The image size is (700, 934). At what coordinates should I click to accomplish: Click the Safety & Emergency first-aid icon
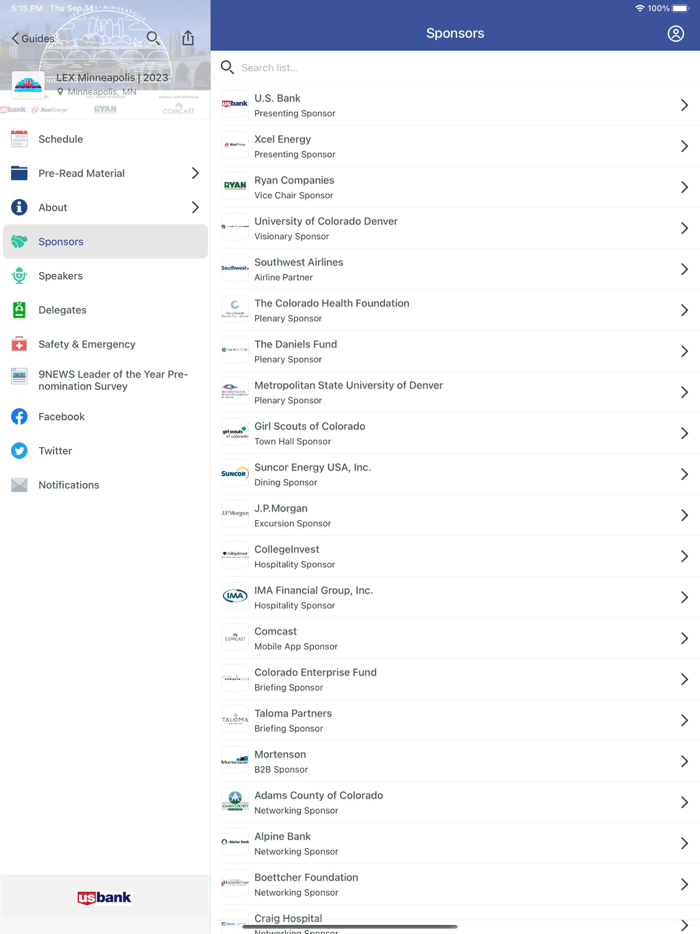19,344
